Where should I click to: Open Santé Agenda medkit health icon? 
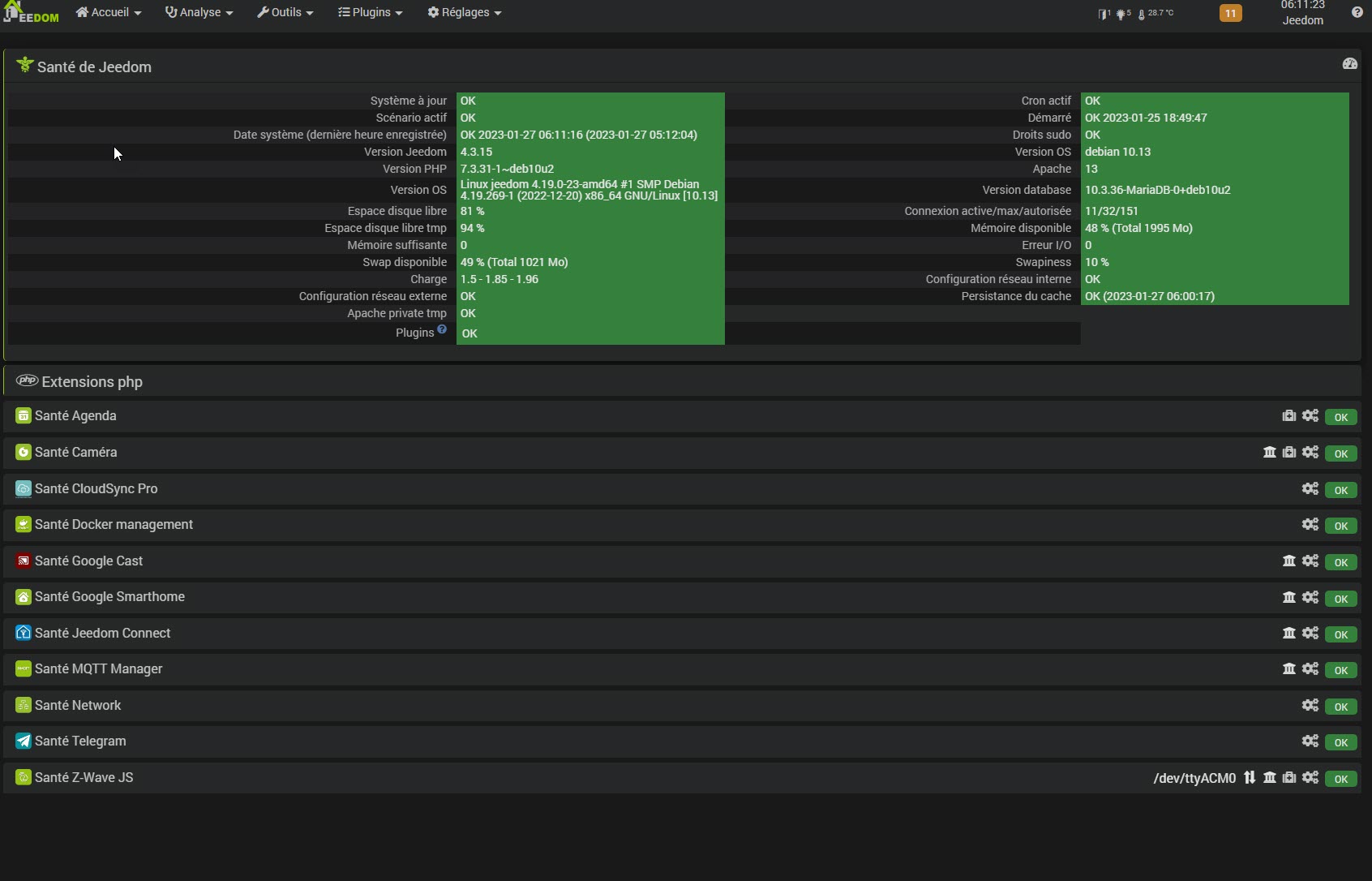point(1288,416)
